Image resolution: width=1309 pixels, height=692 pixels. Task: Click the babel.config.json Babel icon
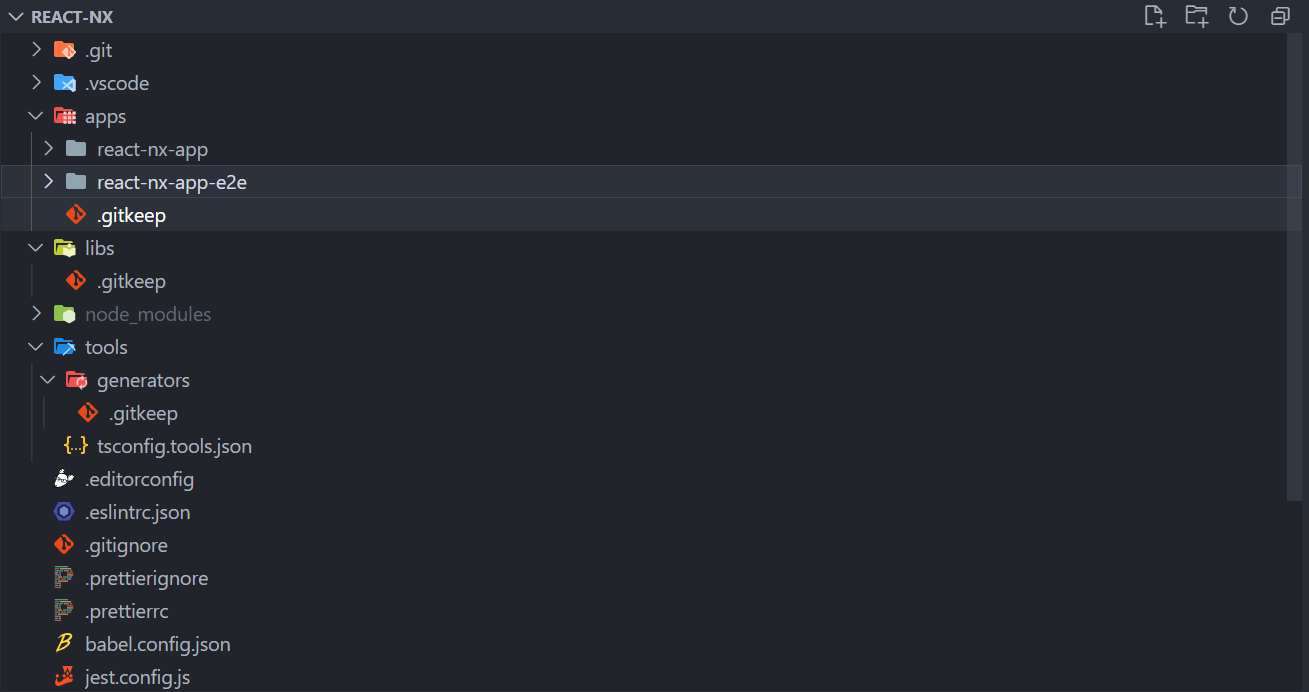[x=64, y=644]
